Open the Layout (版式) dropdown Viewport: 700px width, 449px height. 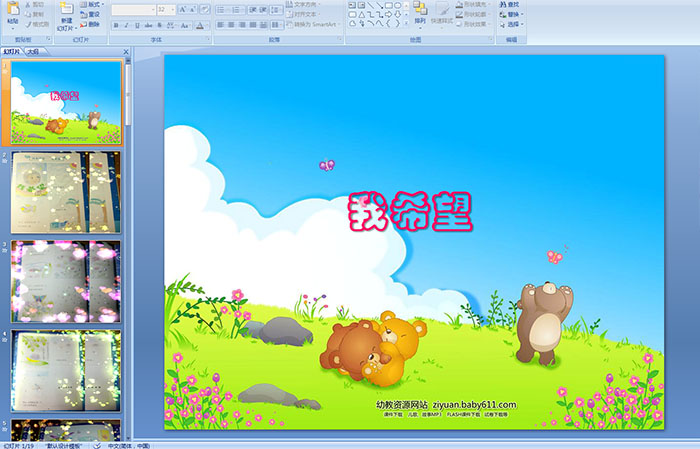coord(92,4)
